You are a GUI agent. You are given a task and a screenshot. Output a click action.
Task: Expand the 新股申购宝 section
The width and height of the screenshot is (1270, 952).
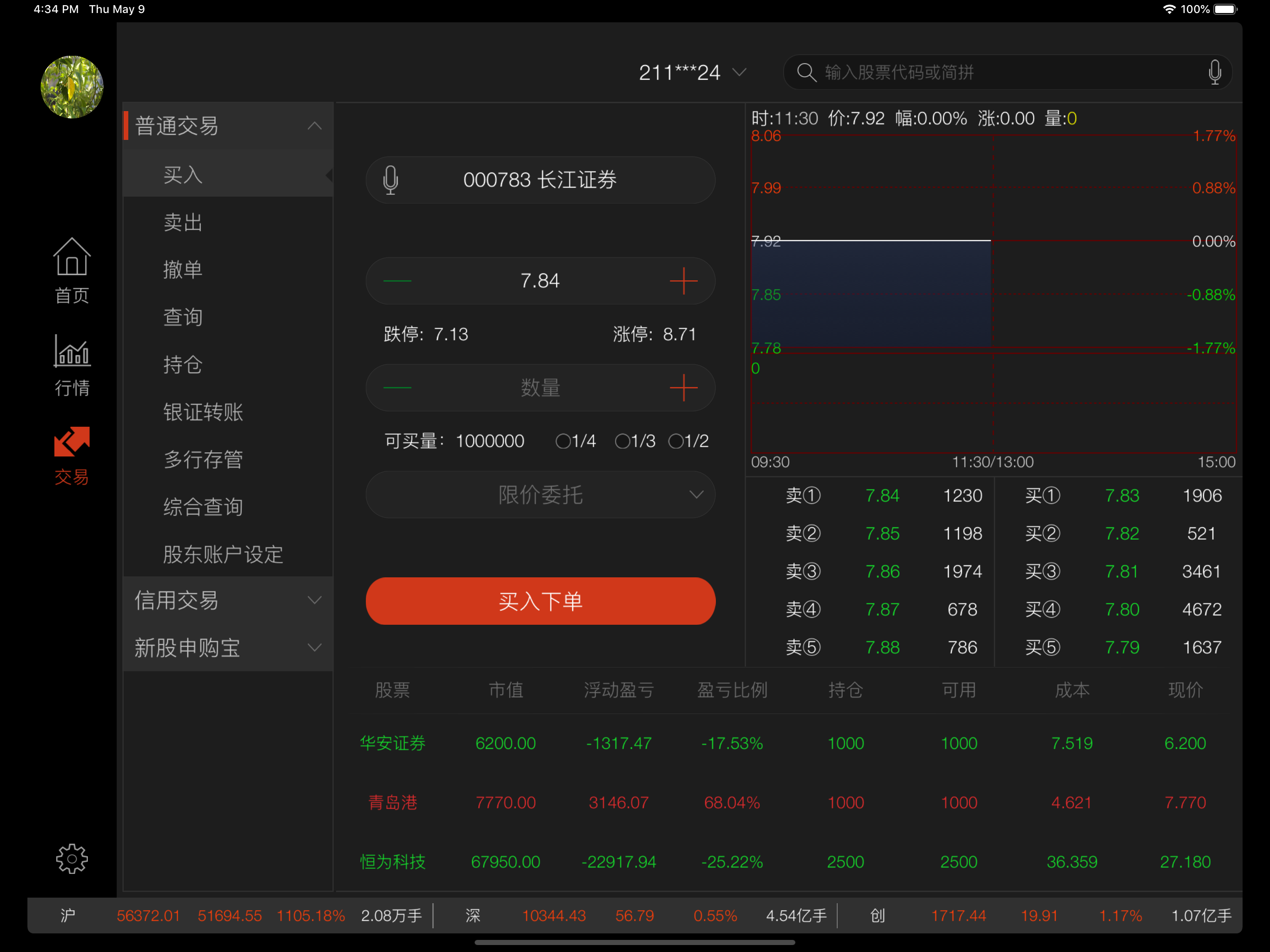pos(229,648)
